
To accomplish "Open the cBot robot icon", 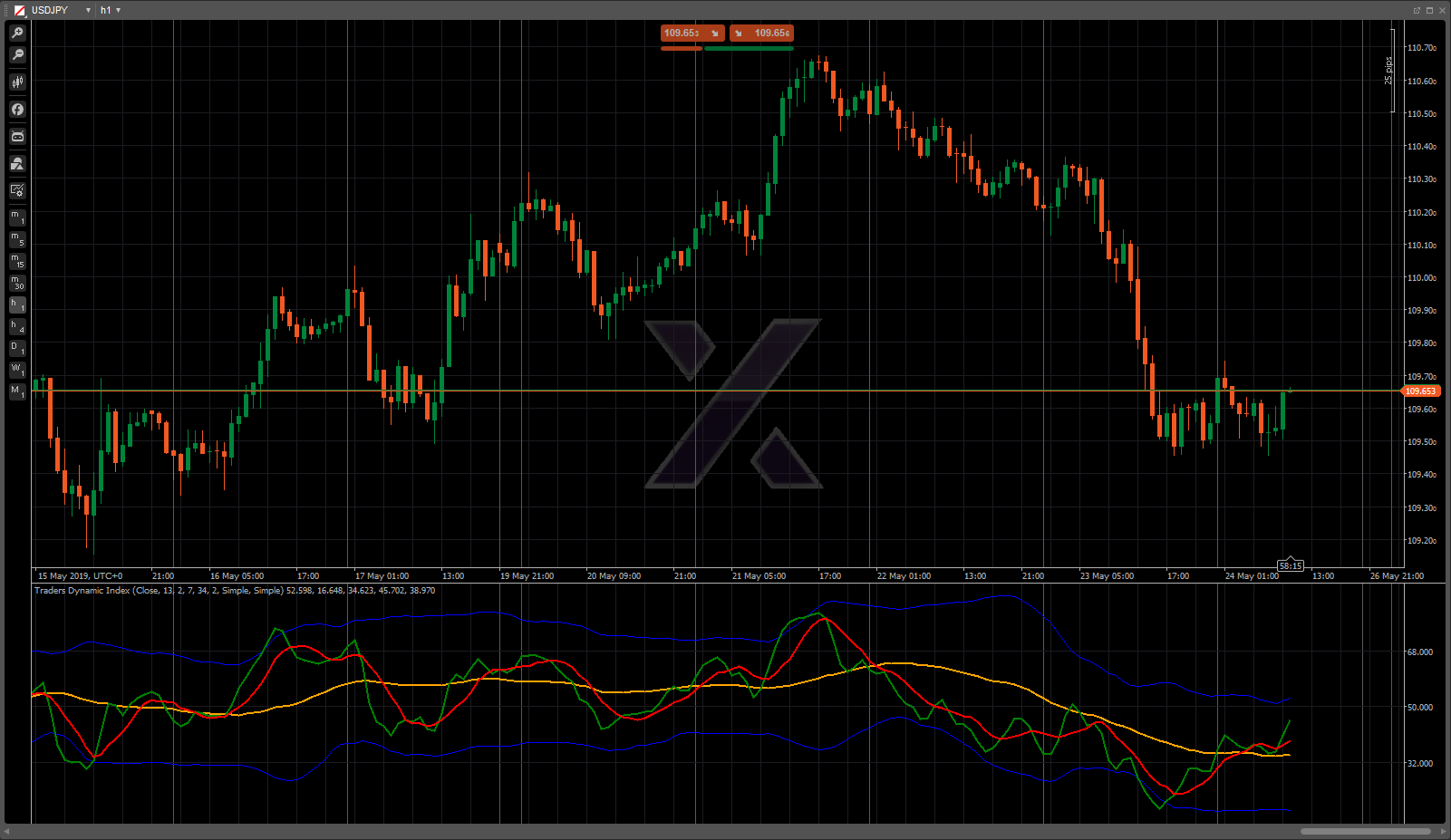I will pos(17,137).
